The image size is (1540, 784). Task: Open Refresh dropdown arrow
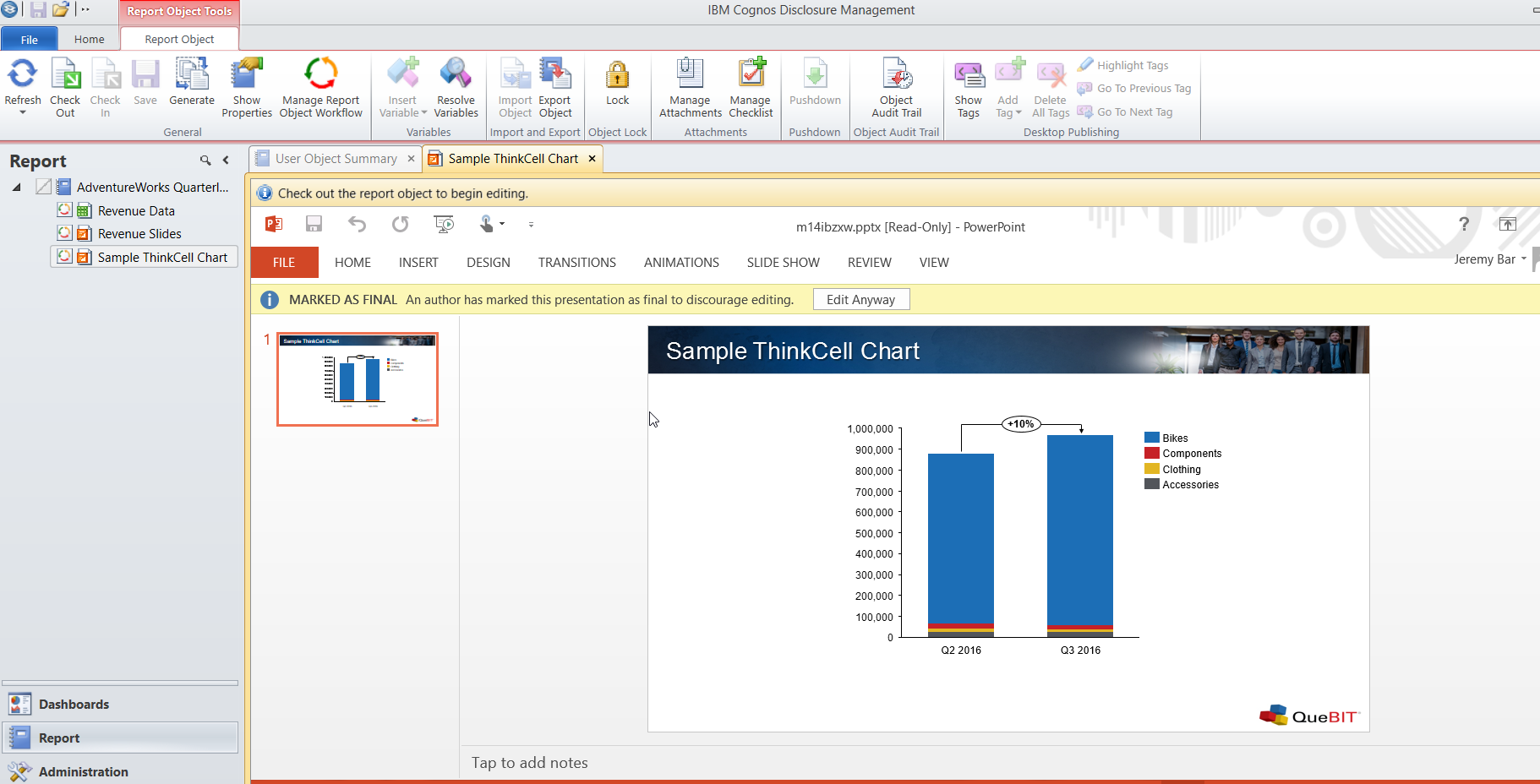(23, 112)
